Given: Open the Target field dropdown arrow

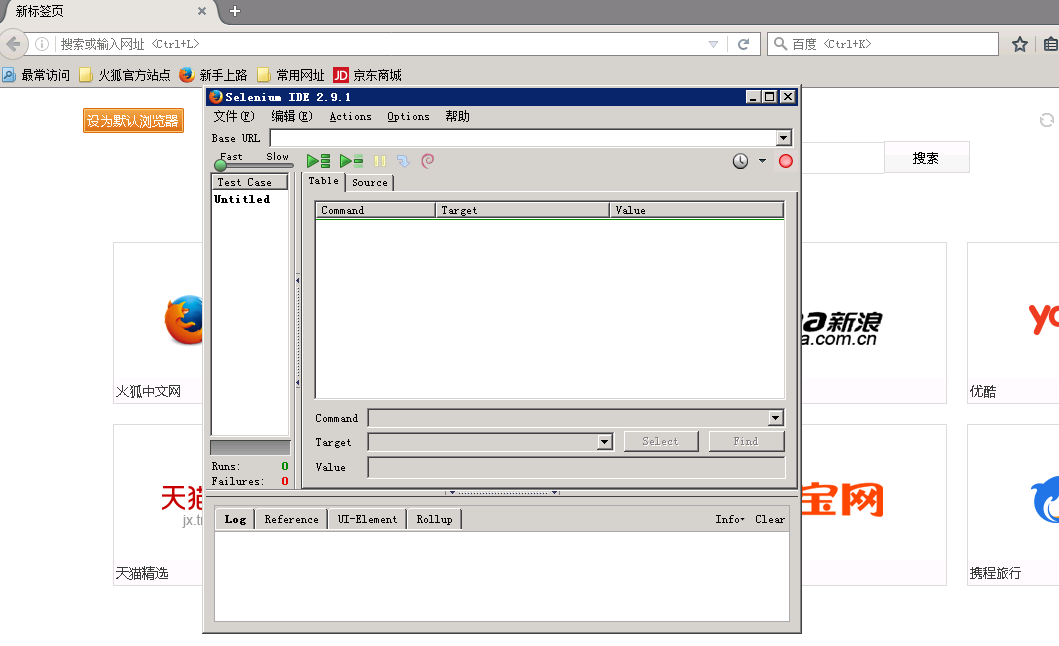Looking at the screenshot, I should [604, 442].
